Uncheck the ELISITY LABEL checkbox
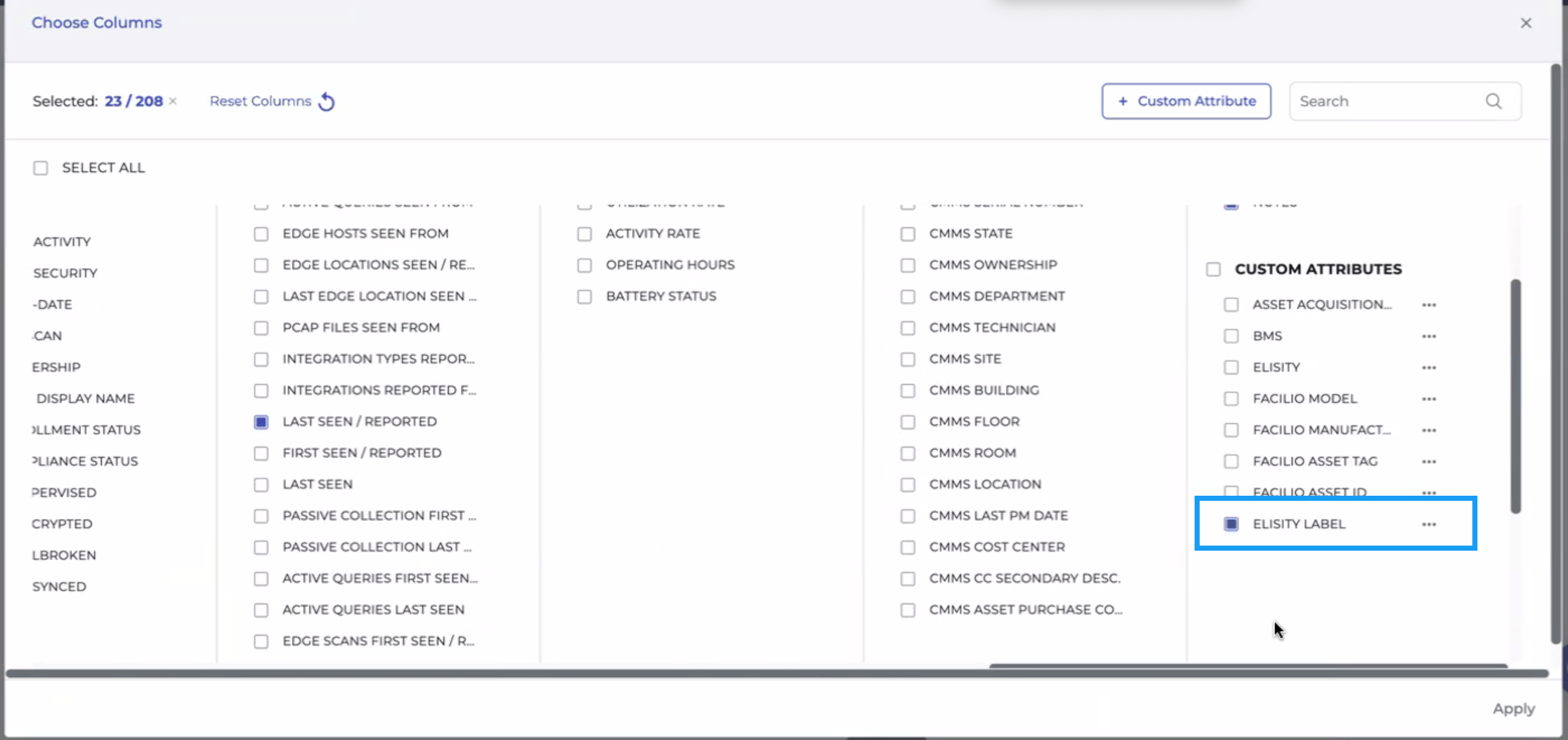The image size is (1568, 740). pyautogui.click(x=1231, y=524)
